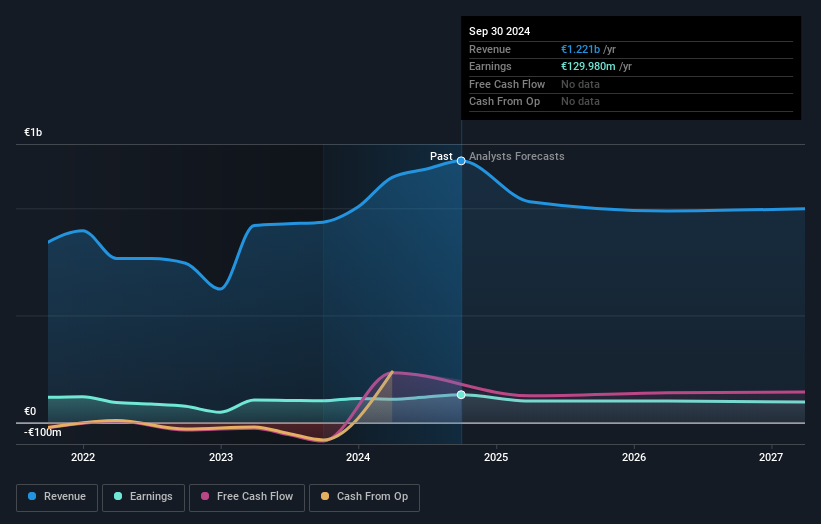Click the 'Sep 30 2024' tooltip date
The height and width of the screenshot is (524, 821).
pyautogui.click(x=499, y=31)
